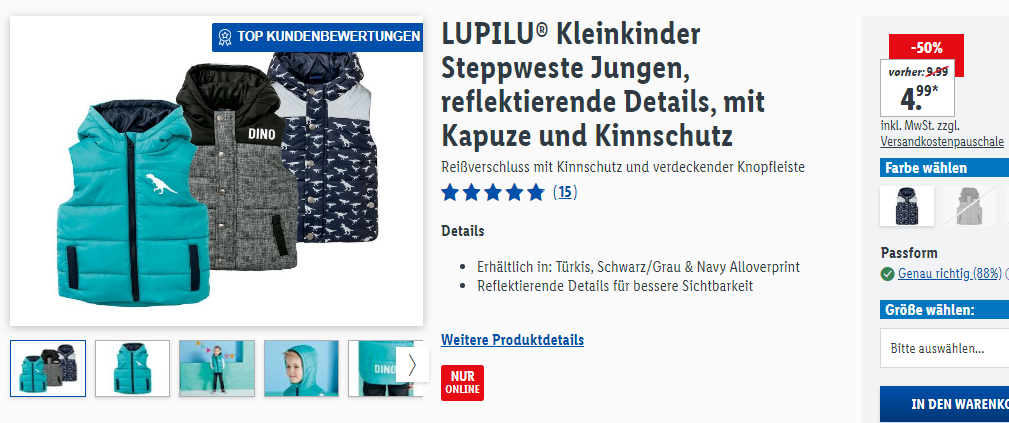The width and height of the screenshot is (1009, 423).
Task: Click the five-star rating icons
Action: click(x=493, y=193)
